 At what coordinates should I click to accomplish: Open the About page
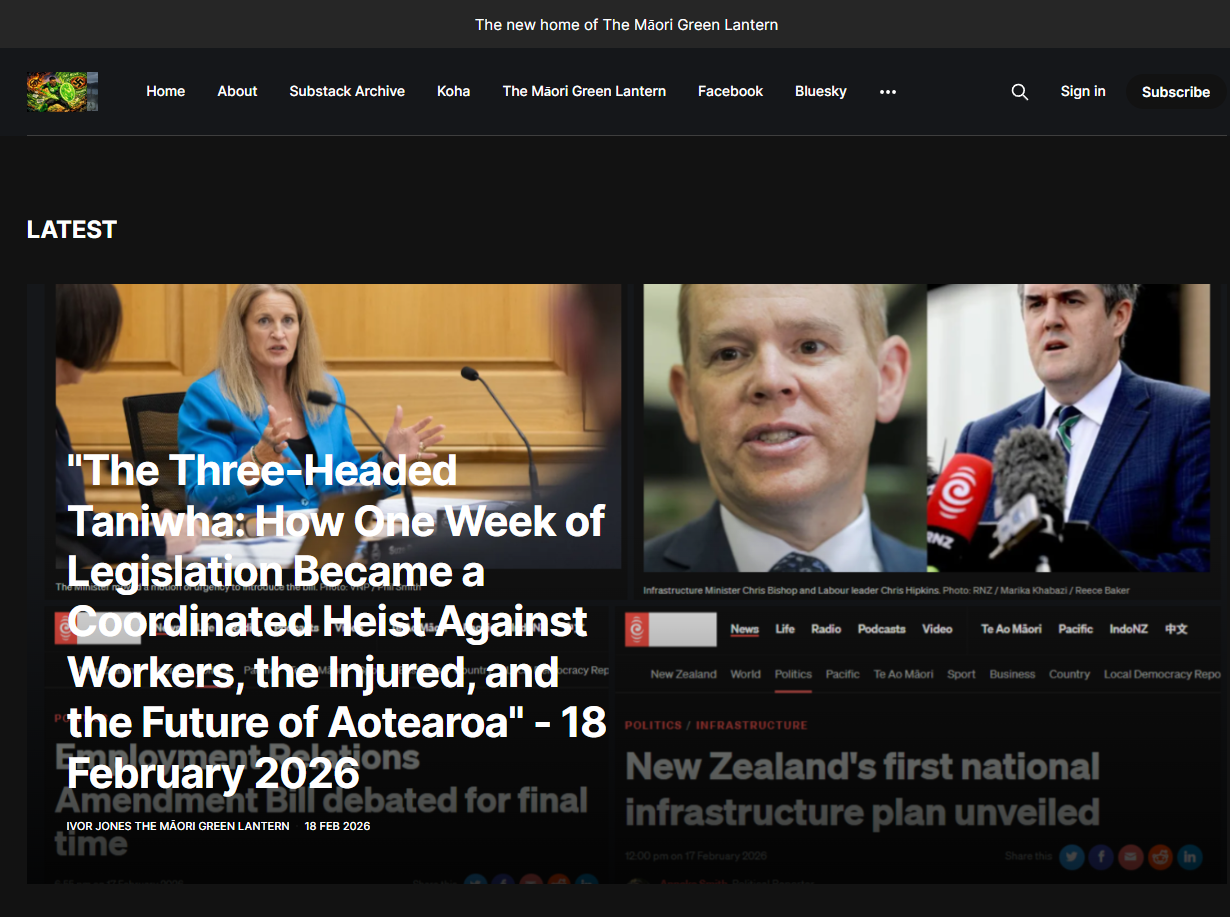click(x=237, y=91)
